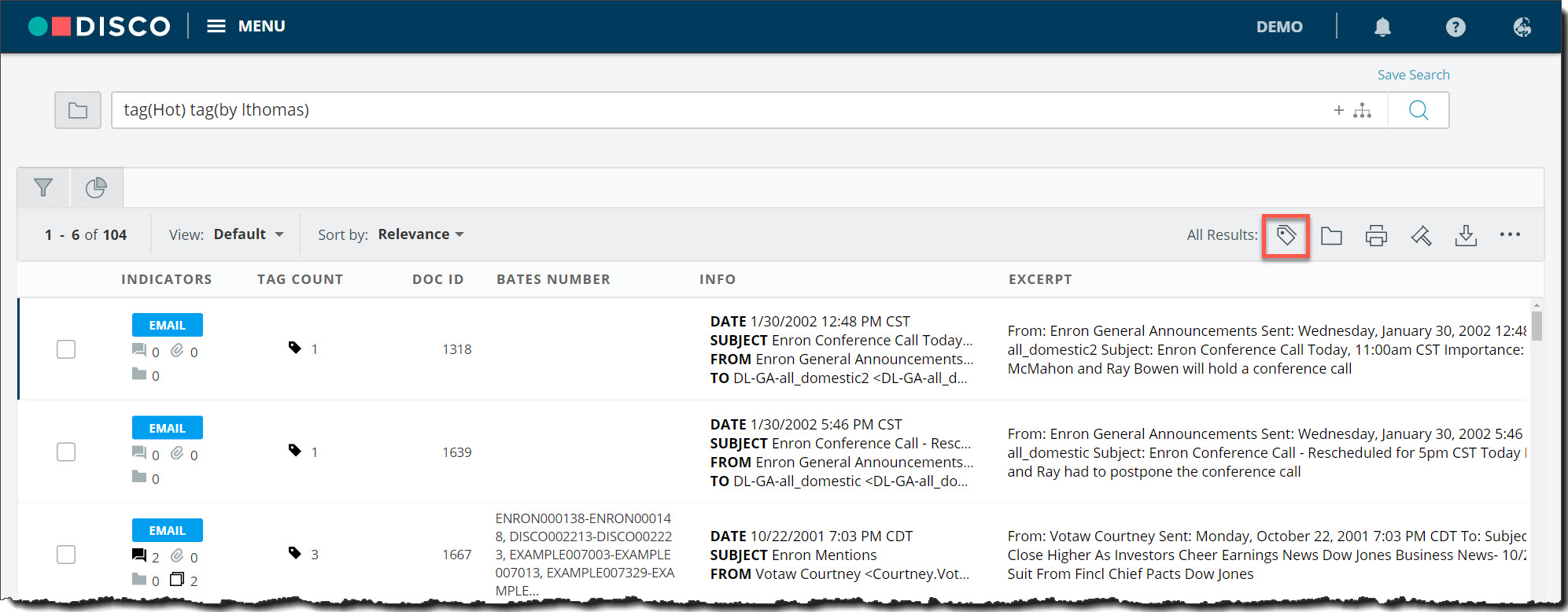This screenshot has width=1568, height=612.
Task: Click the DISCO logo
Action: point(99,27)
